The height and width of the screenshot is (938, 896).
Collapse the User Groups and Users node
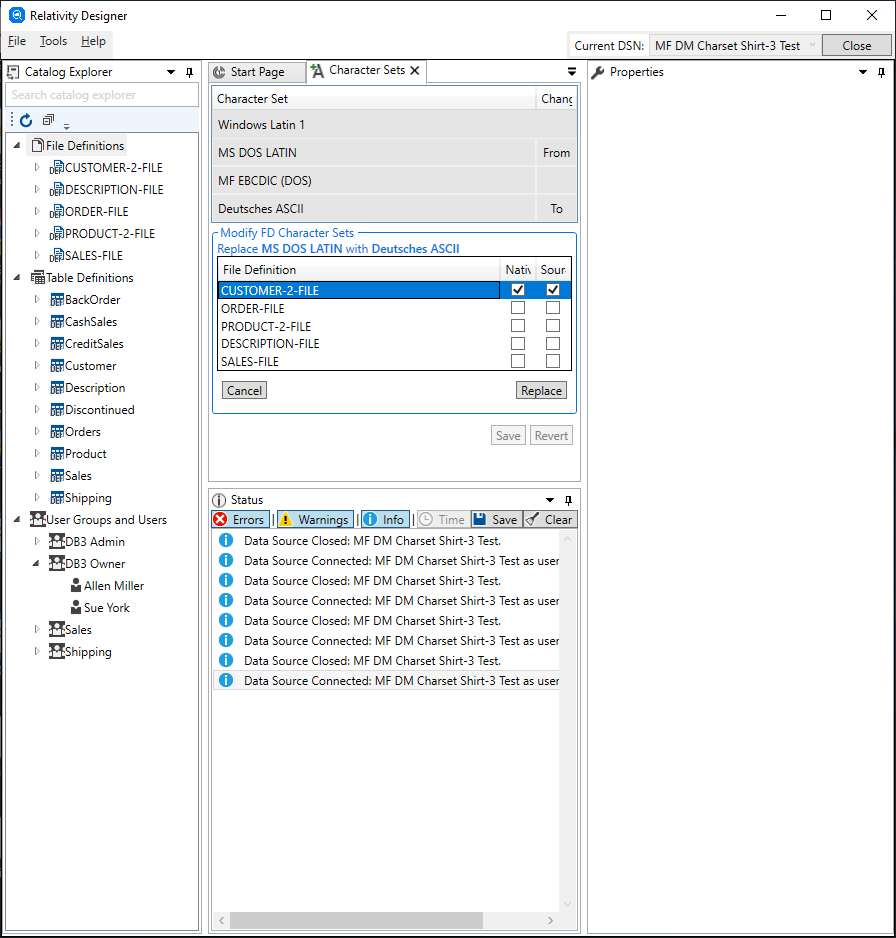tap(17, 519)
